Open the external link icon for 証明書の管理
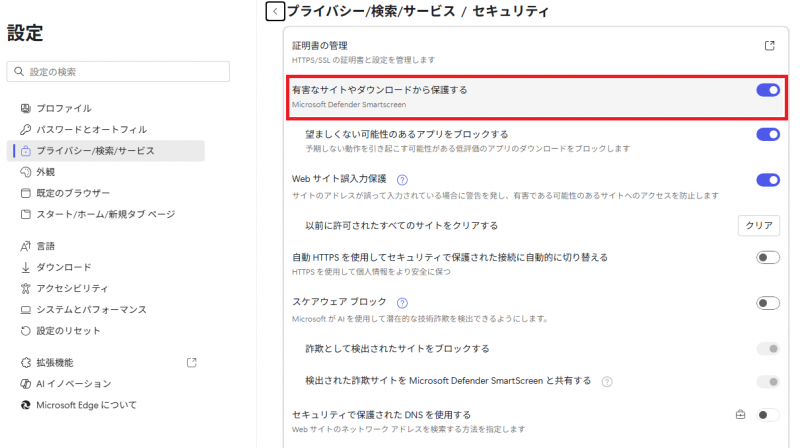 tap(769, 46)
